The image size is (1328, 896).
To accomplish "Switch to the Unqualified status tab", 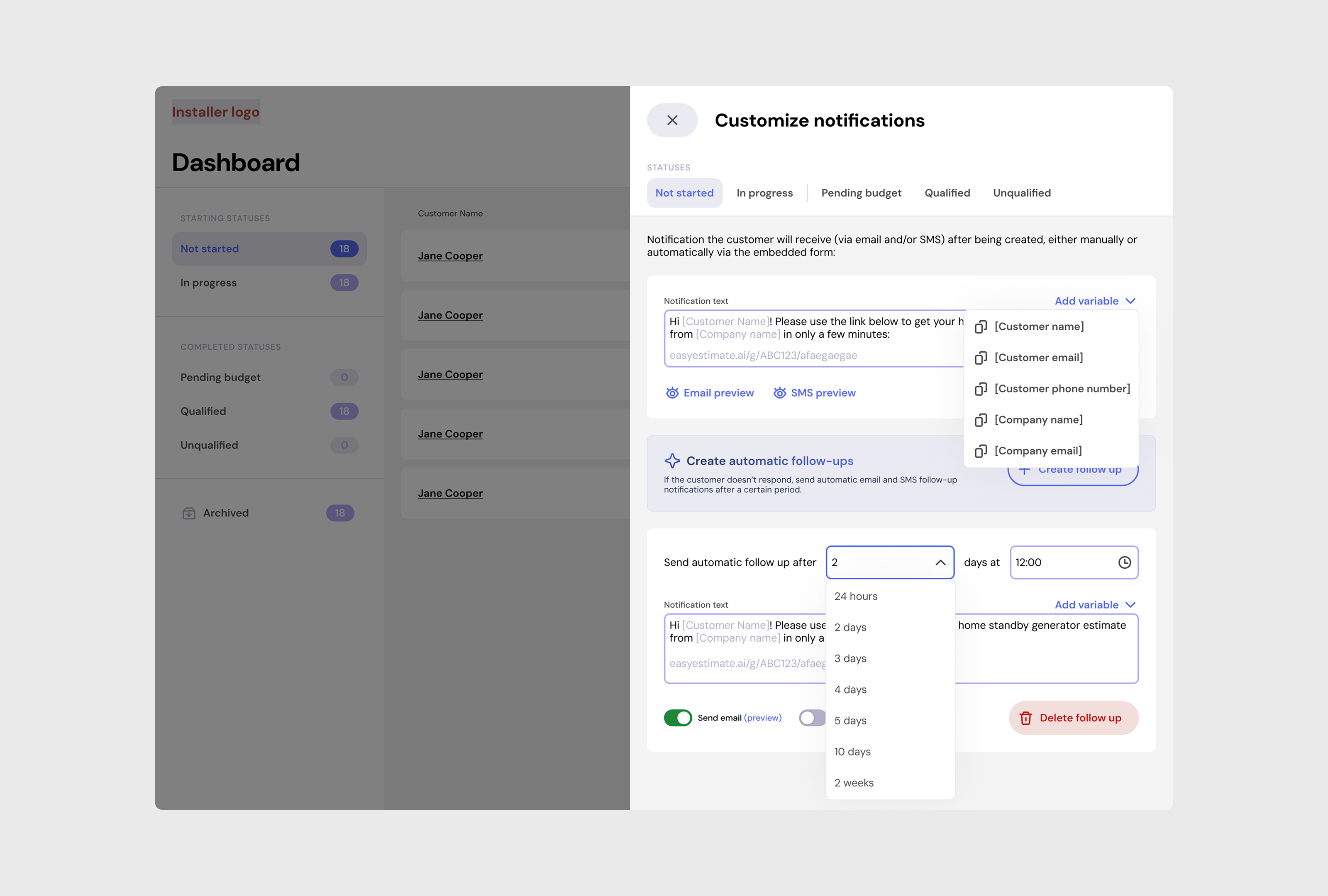I will tap(1022, 193).
